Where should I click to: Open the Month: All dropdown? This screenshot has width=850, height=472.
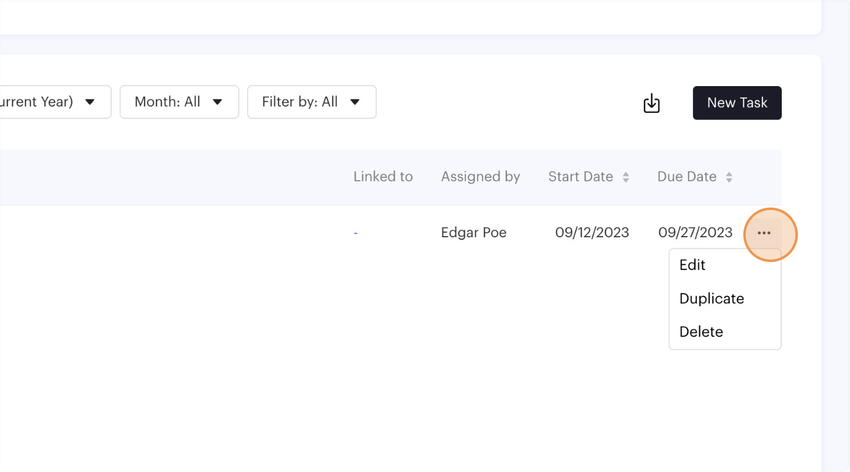click(x=179, y=102)
